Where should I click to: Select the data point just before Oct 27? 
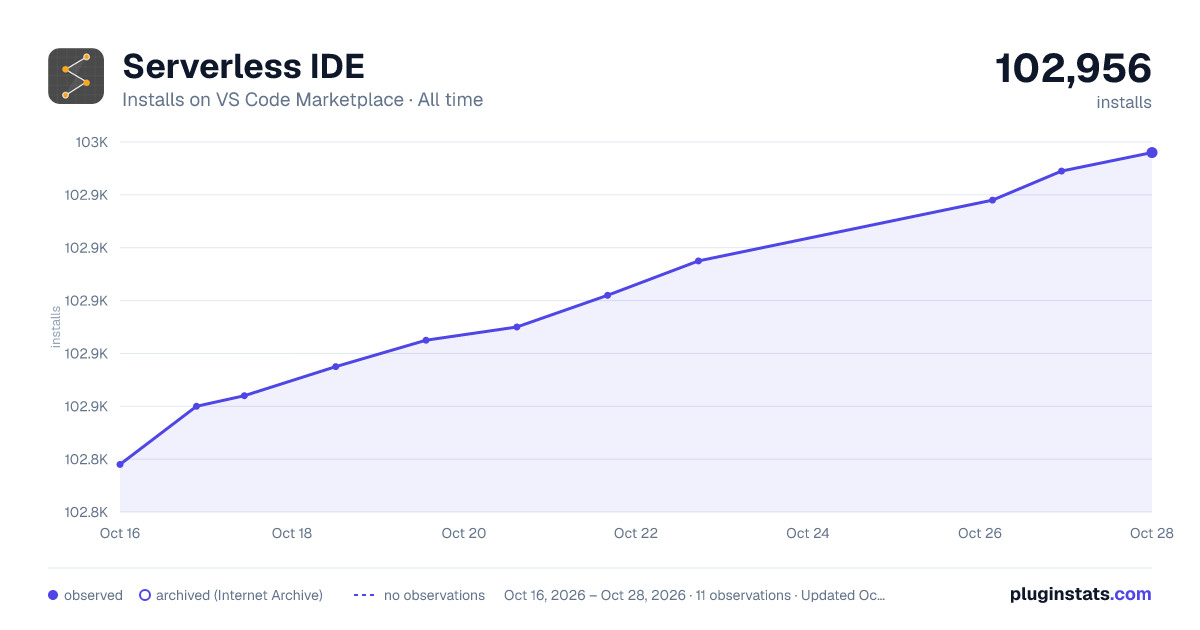[x=1061, y=171]
